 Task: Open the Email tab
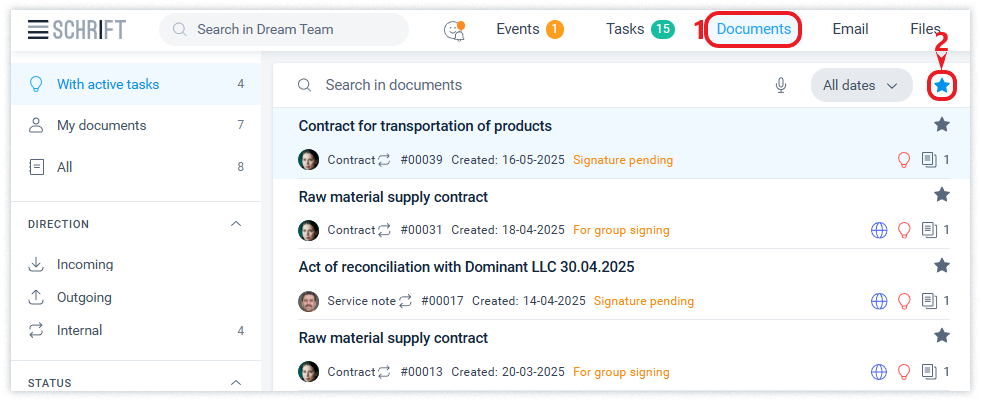pos(849,29)
